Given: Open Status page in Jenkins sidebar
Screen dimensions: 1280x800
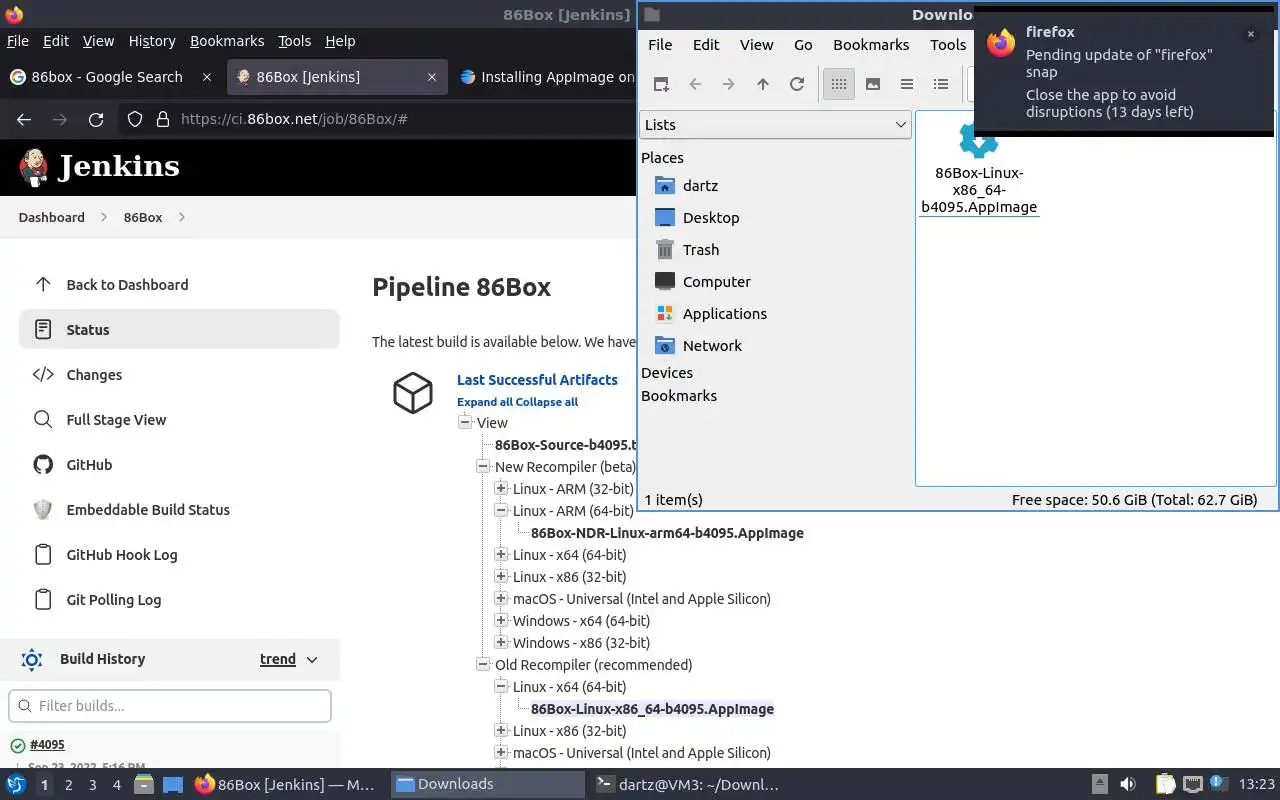Looking at the screenshot, I should pos(179,330).
